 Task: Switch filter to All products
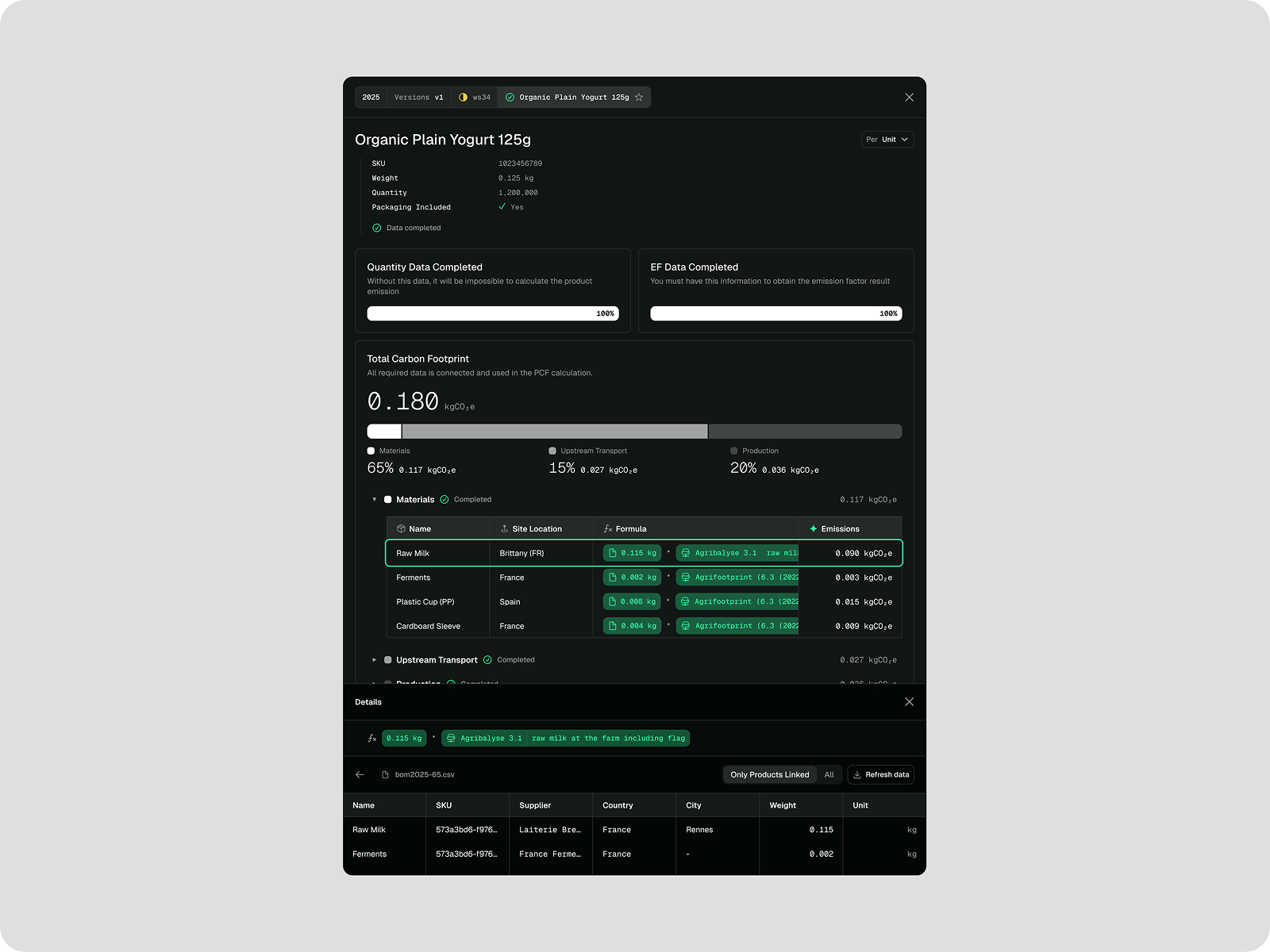[x=829, y=775]
